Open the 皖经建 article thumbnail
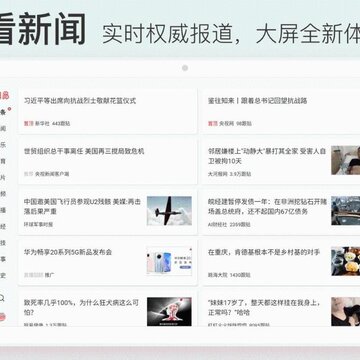The width and height of the screenshot is (360, 360). click(346, 211)
